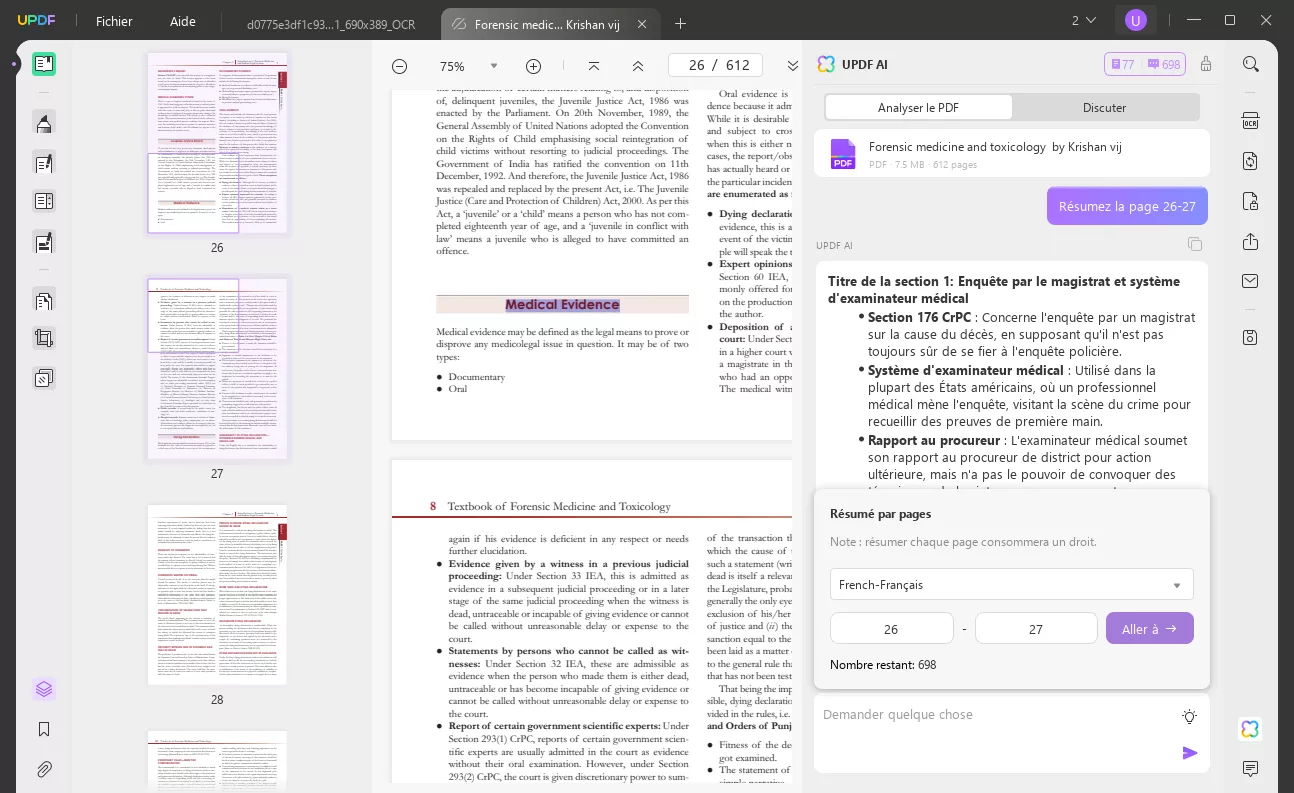This screenshot has width=1294, height=793.
Task: Open the Bookmarks panel
Action: (x=43, y=729)
